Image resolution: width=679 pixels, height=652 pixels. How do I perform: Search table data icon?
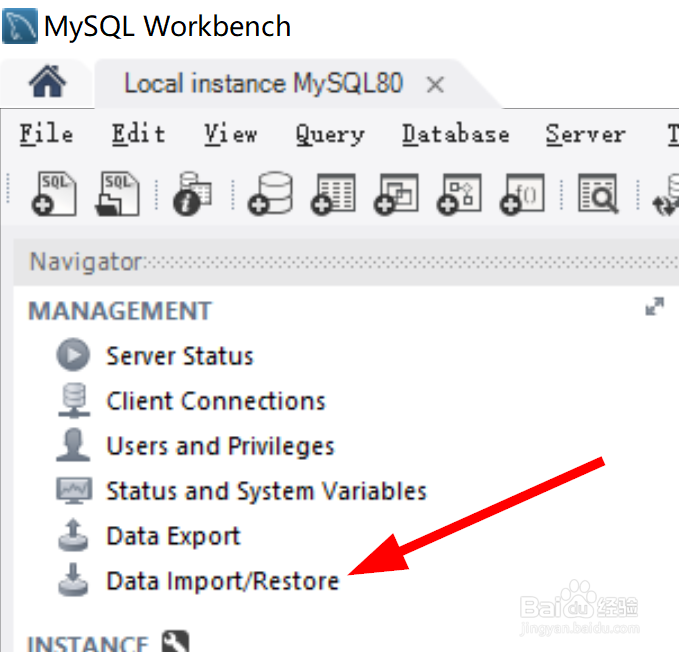tap(598, 194)
